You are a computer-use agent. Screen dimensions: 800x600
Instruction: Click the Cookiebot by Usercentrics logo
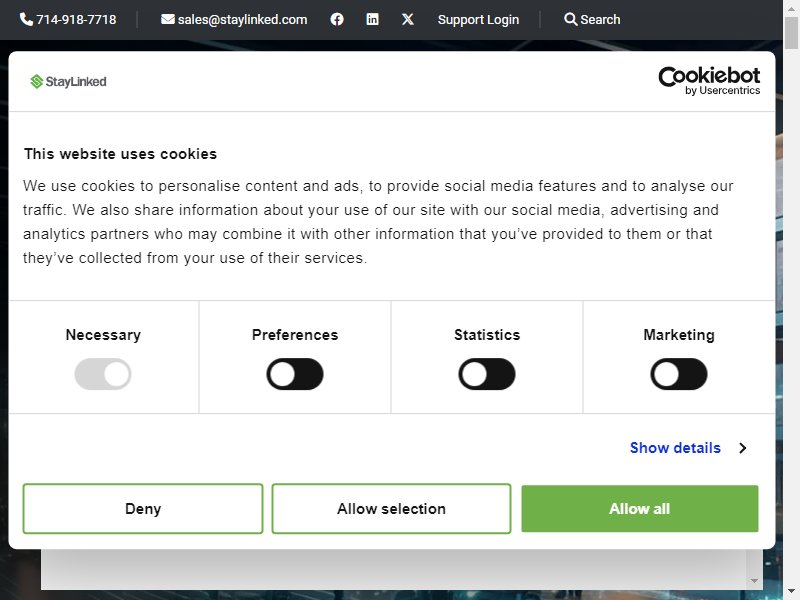click(709, 81)
